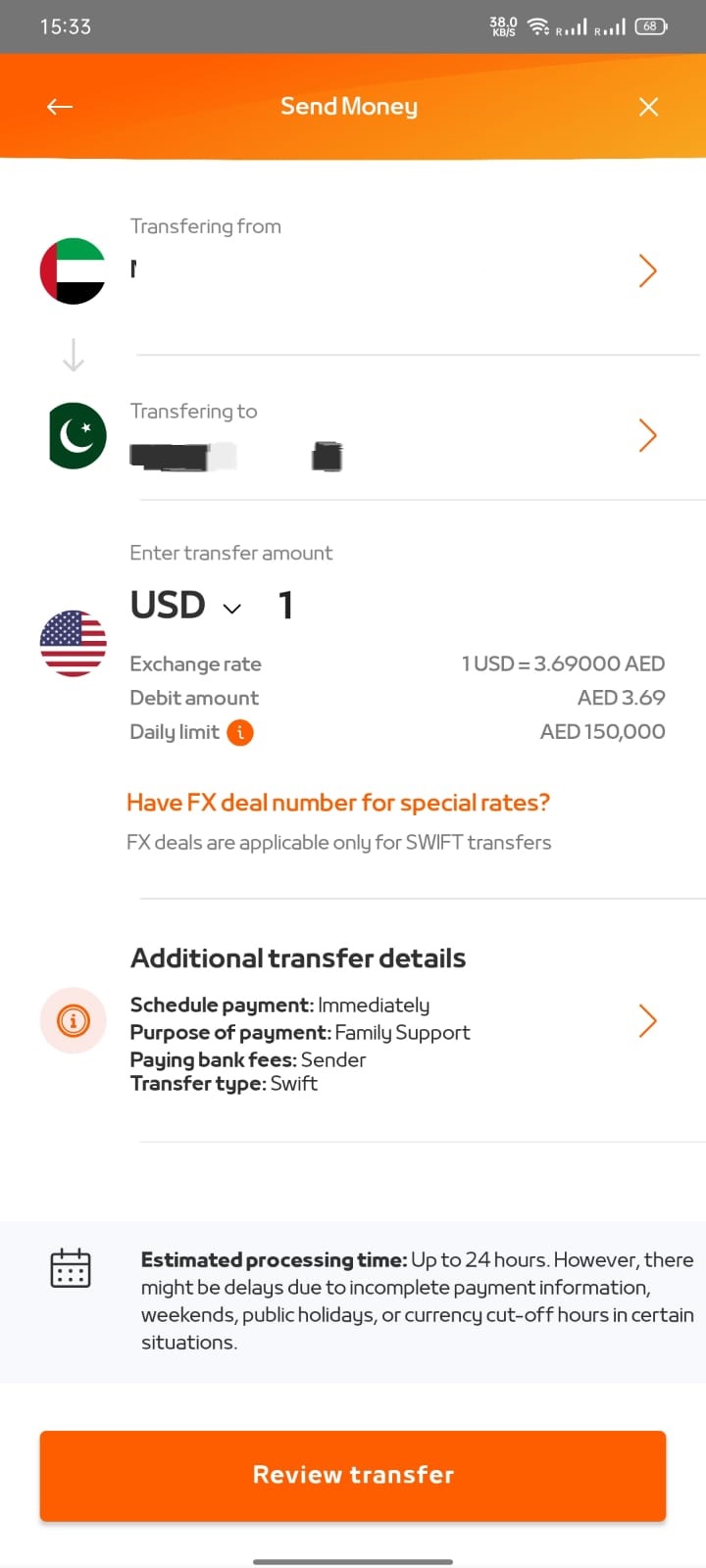Tap the Purpose of payment: Family Support line

pyautogui.click(x=300, y=1033)
